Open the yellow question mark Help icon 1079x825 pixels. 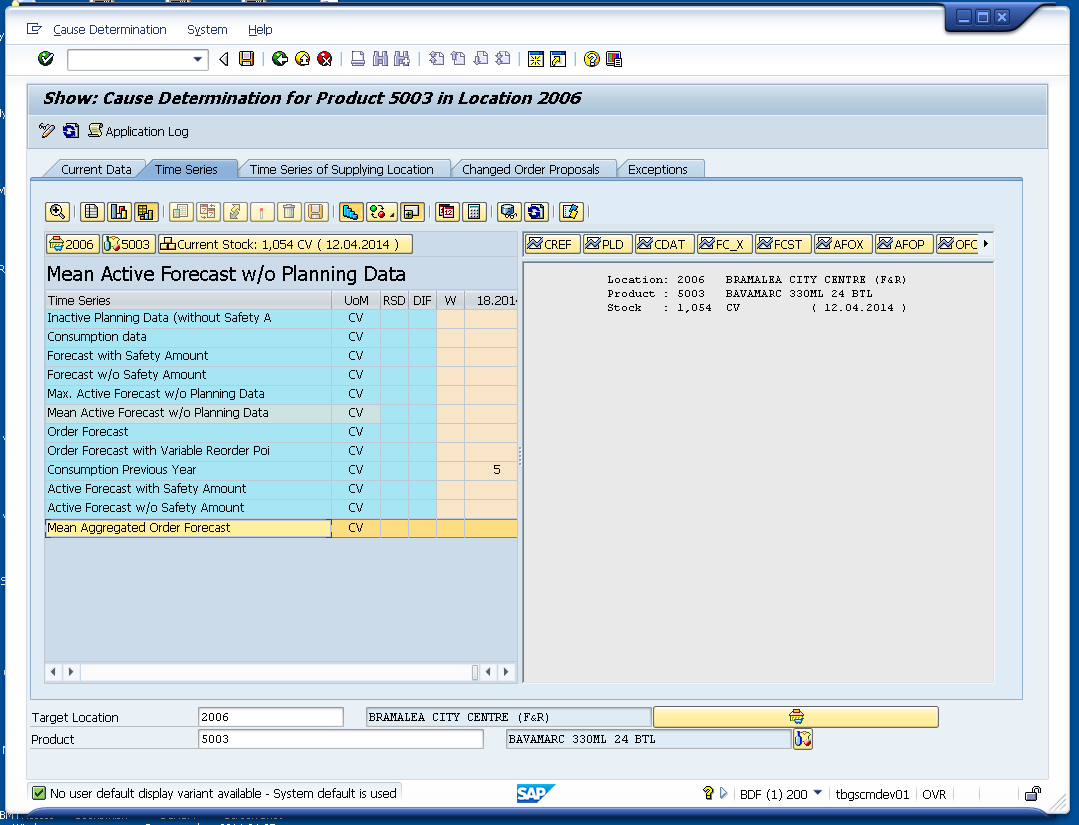[x=591, y=59]
